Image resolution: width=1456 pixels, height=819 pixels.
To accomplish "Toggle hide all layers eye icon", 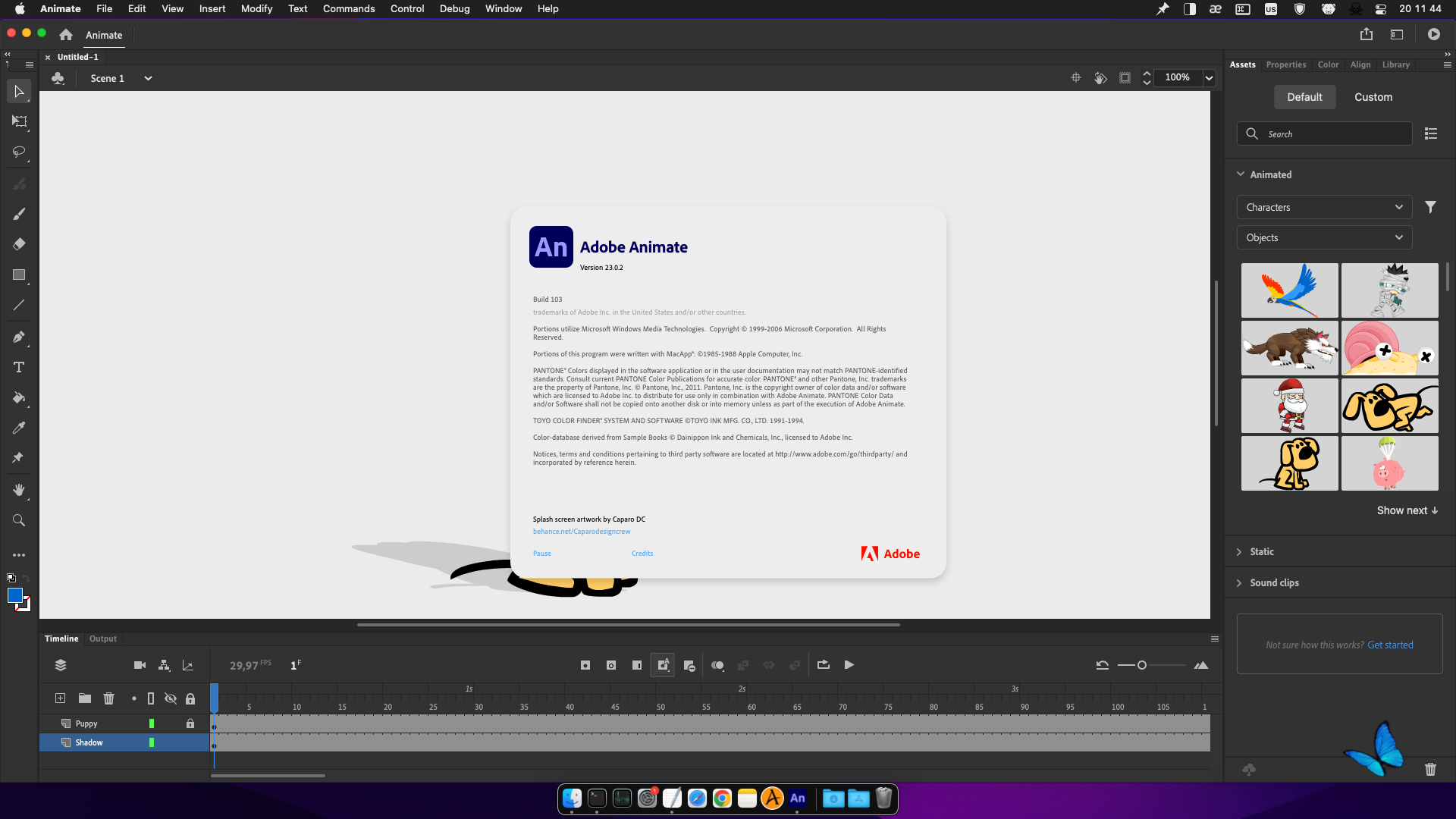I will click(x=171, y=698).
